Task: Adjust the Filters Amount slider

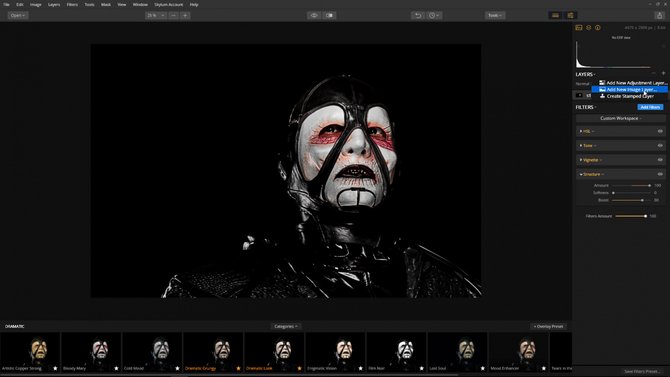Action: click(x=631, y=216)
